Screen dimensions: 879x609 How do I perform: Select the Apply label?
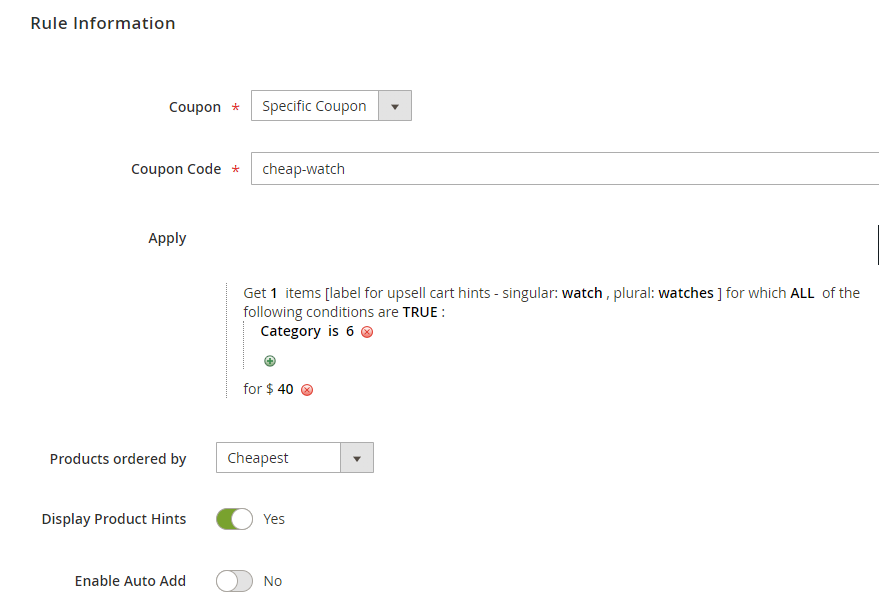167,238
